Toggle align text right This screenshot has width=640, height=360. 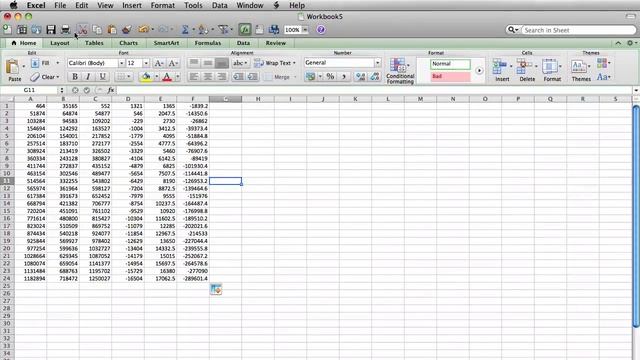222,76
